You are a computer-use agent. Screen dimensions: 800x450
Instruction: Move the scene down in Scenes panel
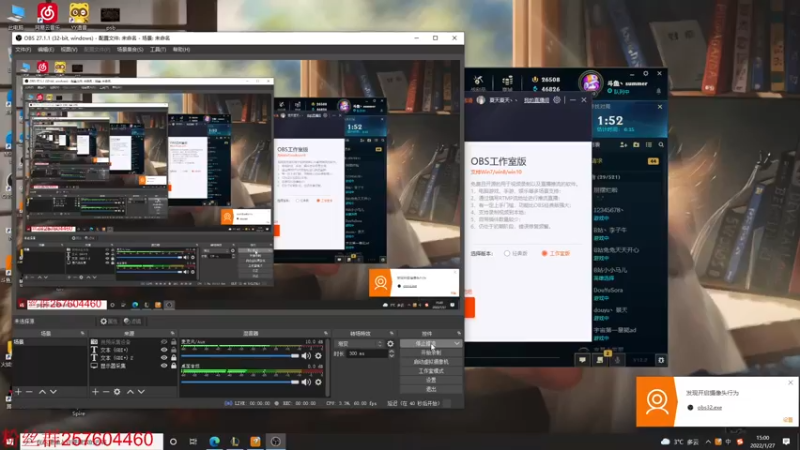(53, 392)
